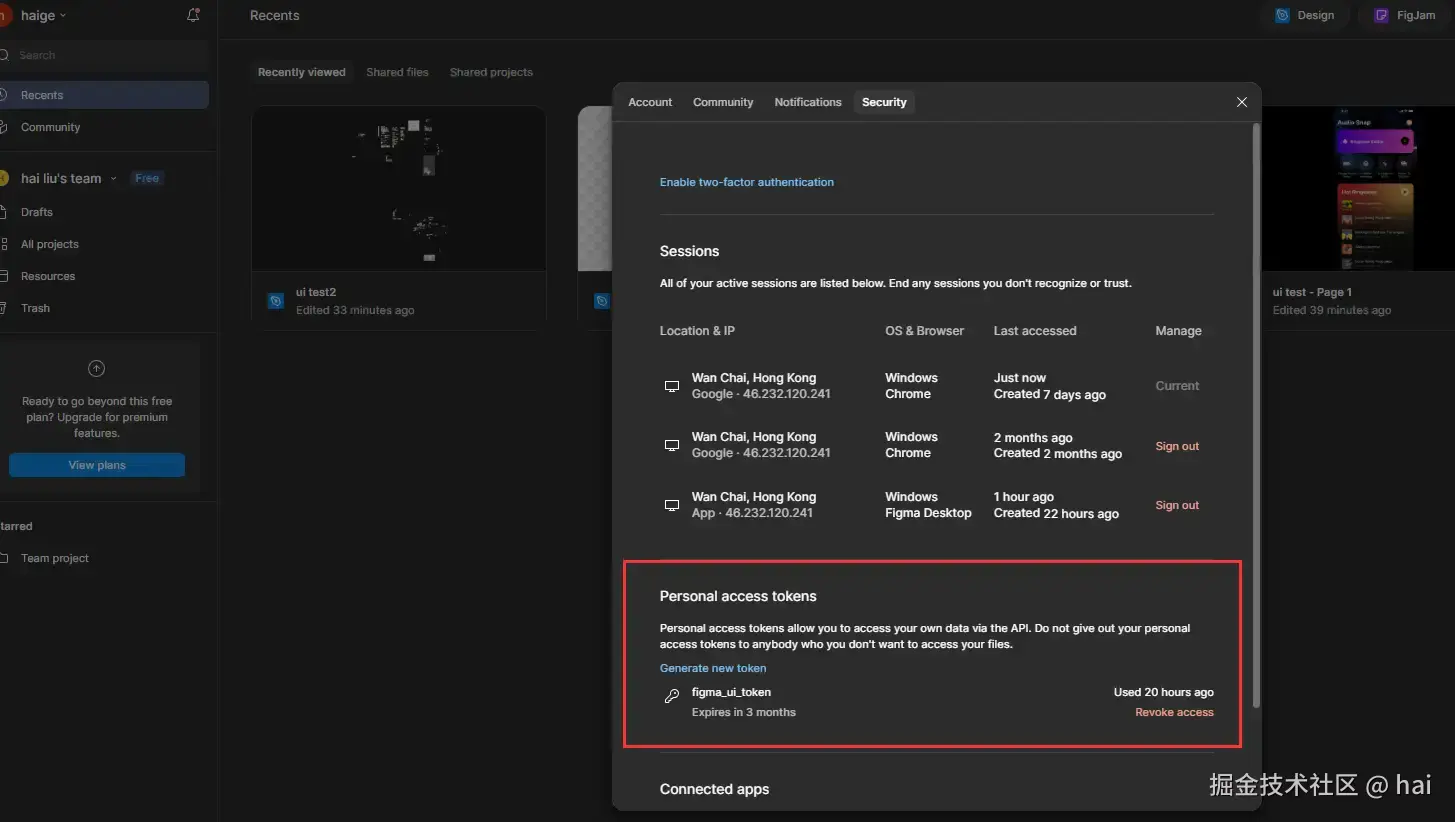Click the key icon beside figma_ui_token
Image resolution: width=1455 pixels, height=822 pixels.
pyautogui.click(x=672, y=696)
